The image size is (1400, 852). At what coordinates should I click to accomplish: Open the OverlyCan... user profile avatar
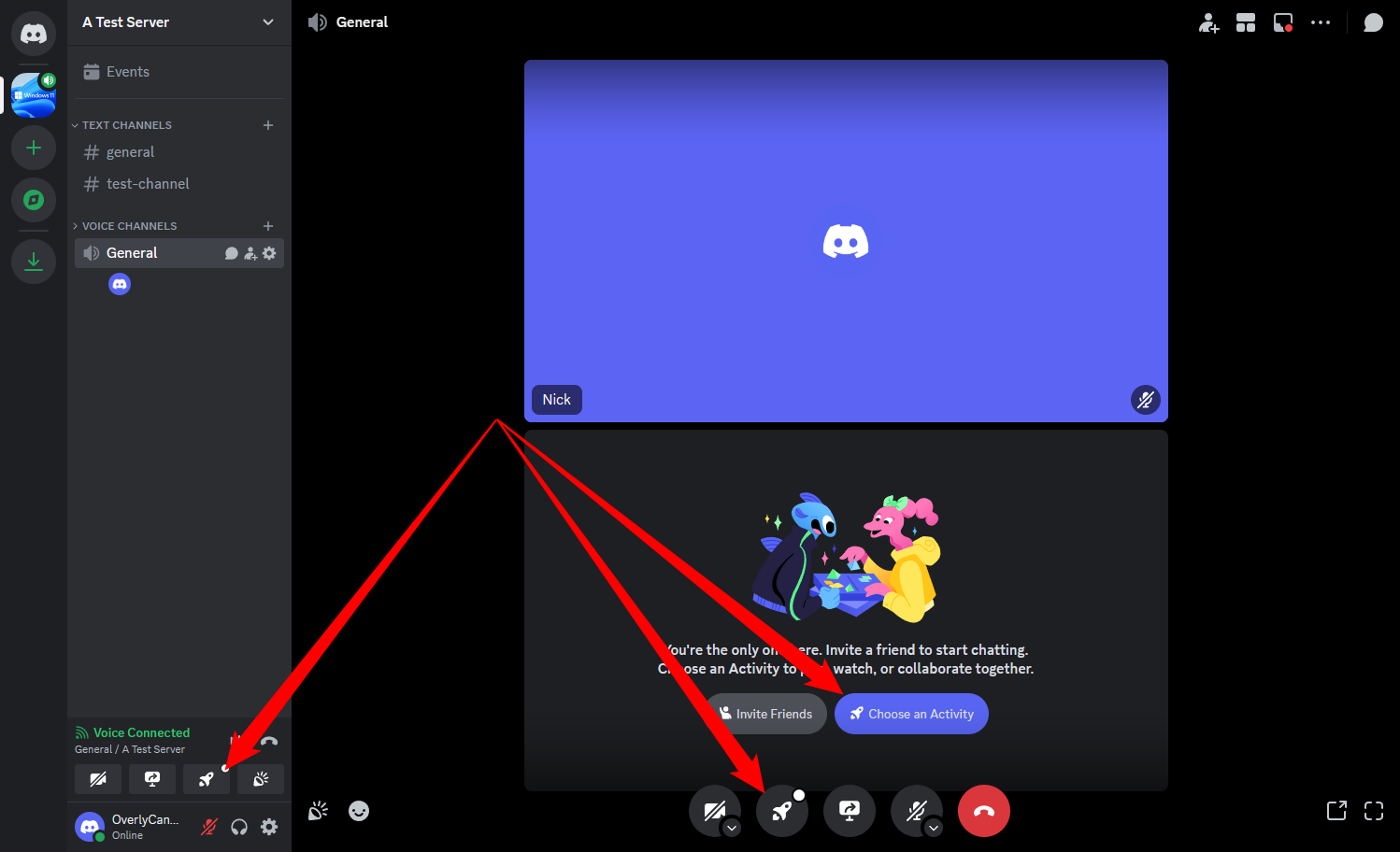tap(90, 827)
